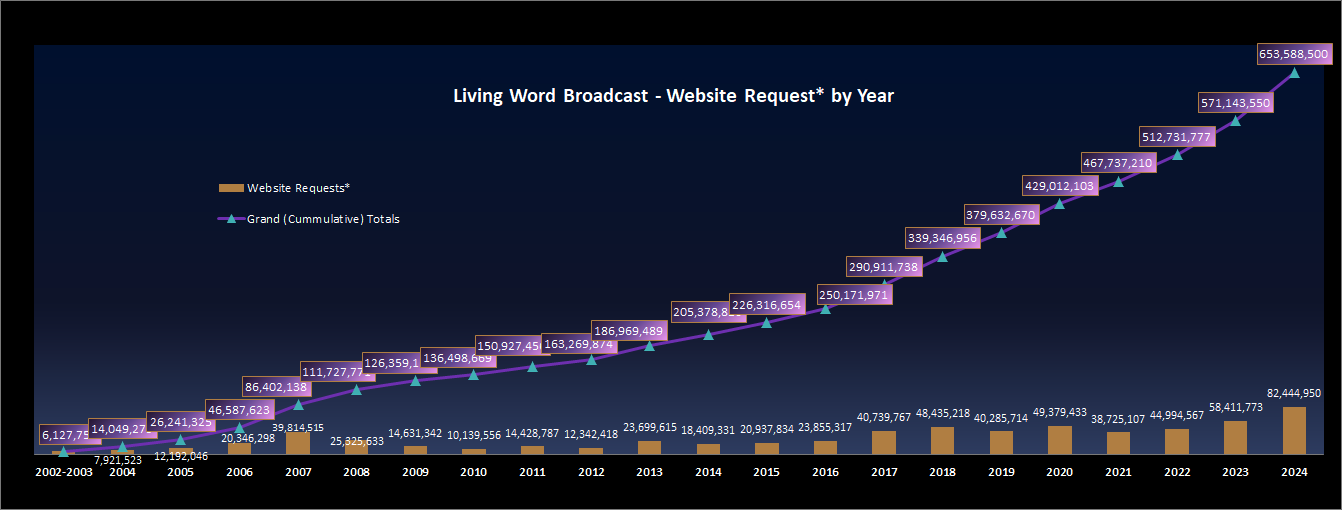Select the 653,588,500 cumulative data label

[x=1294, y=54]
